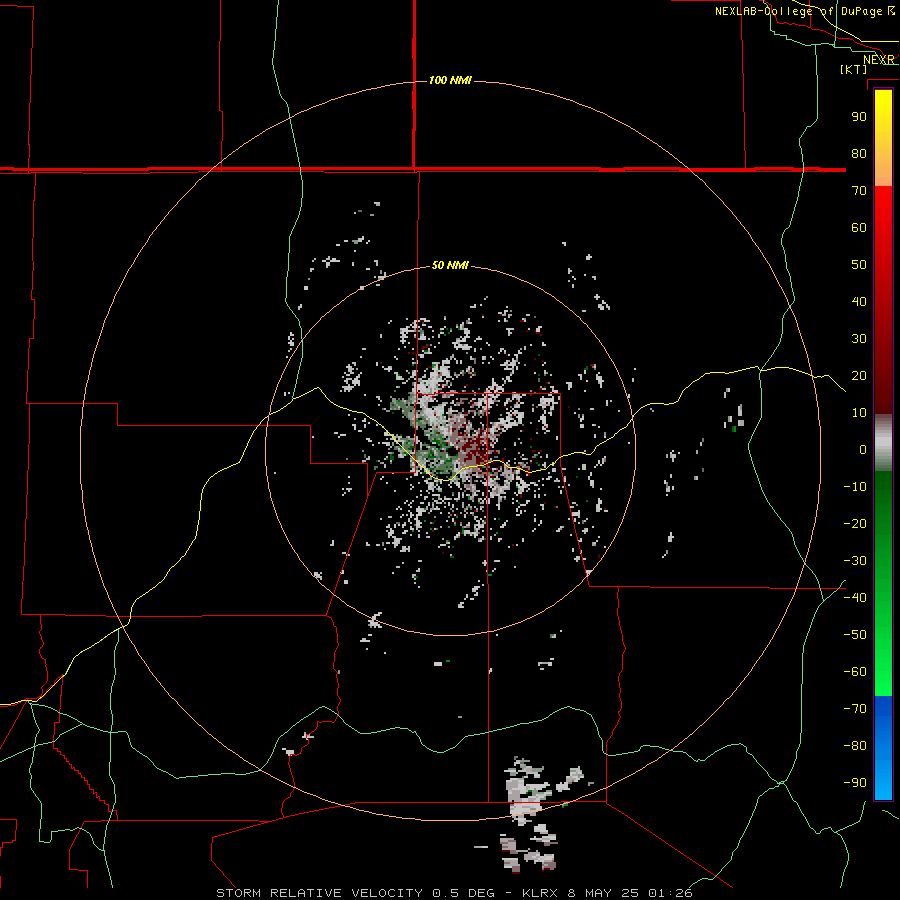The height and width of the screenshot is (900, 900).
Task: Select the positive 50 scale value
Action: 859,265
